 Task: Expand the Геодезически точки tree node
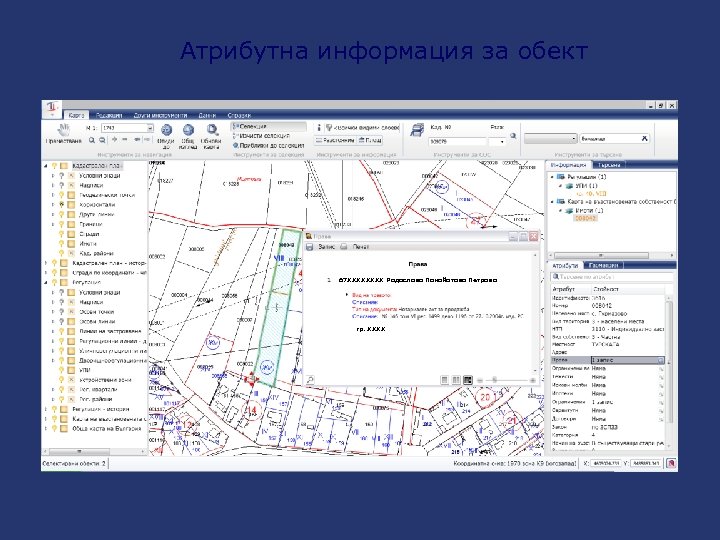coord(53,195)
